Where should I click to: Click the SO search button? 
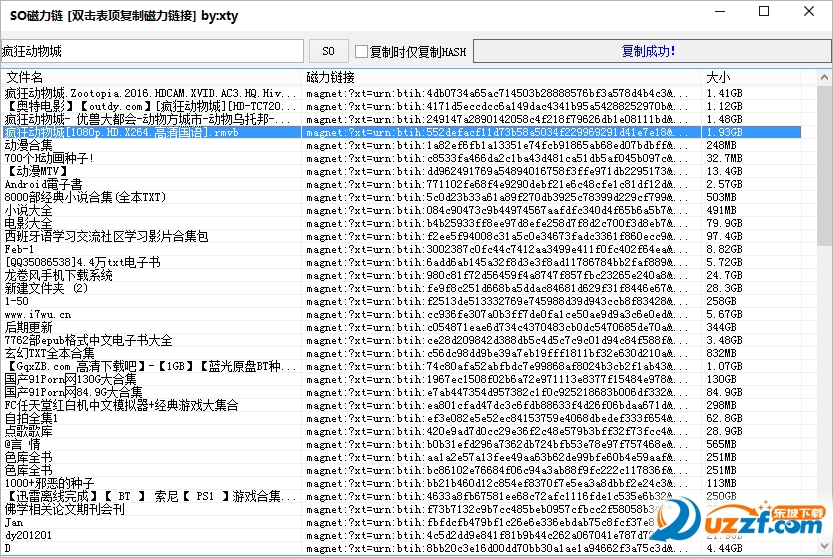[x=328, y=51]
